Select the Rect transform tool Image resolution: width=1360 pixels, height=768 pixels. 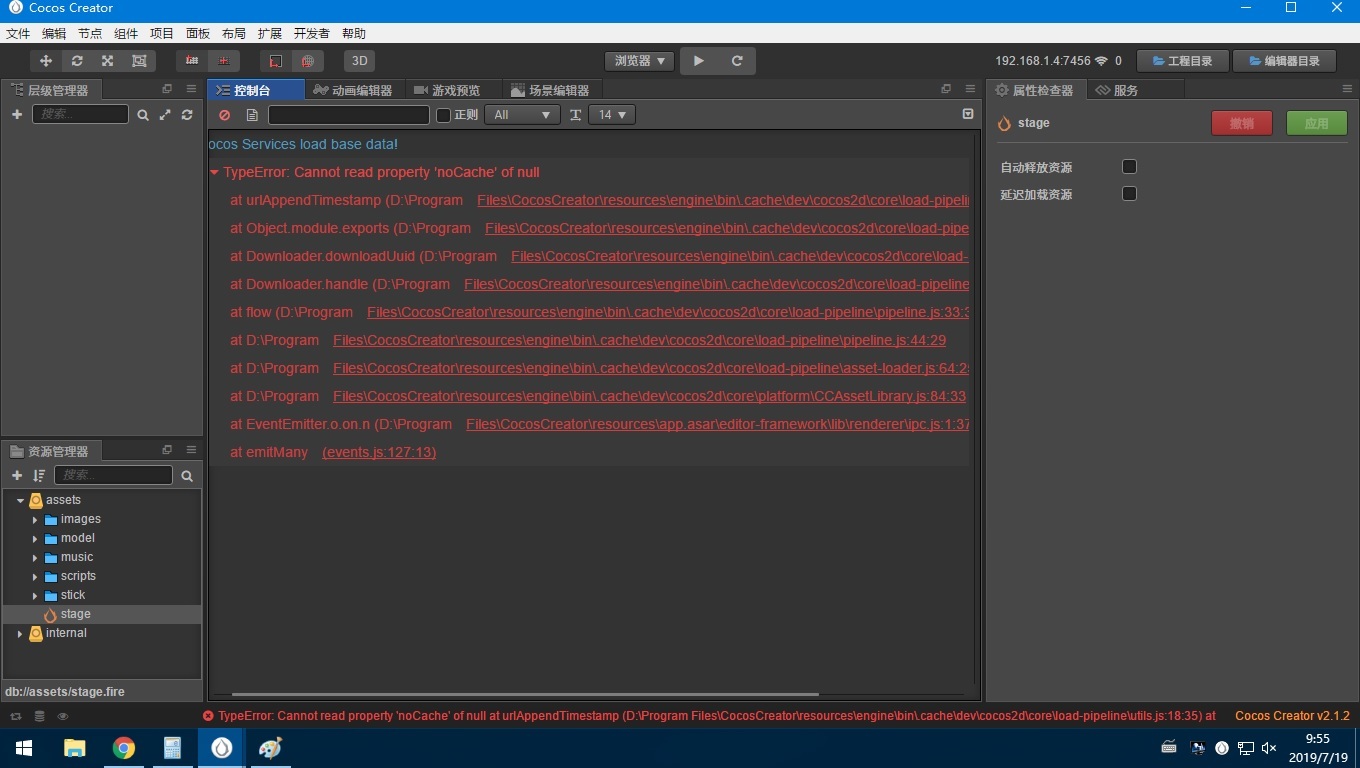click(x=139, y=61)
